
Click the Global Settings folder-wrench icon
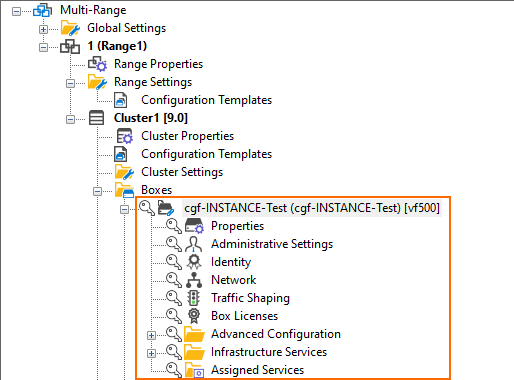[x=70, y=28]
